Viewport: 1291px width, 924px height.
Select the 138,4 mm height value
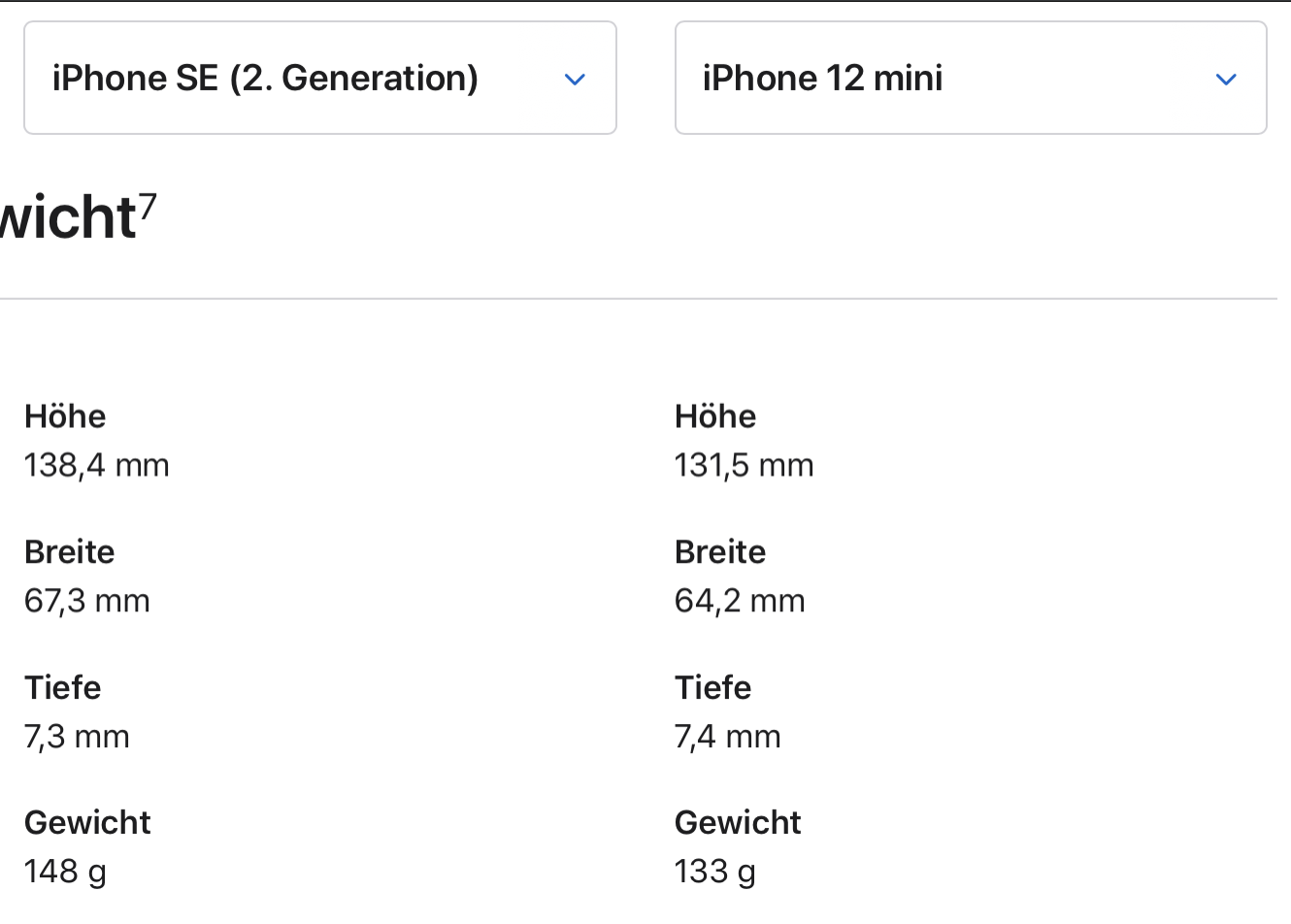tap(97, 466)
